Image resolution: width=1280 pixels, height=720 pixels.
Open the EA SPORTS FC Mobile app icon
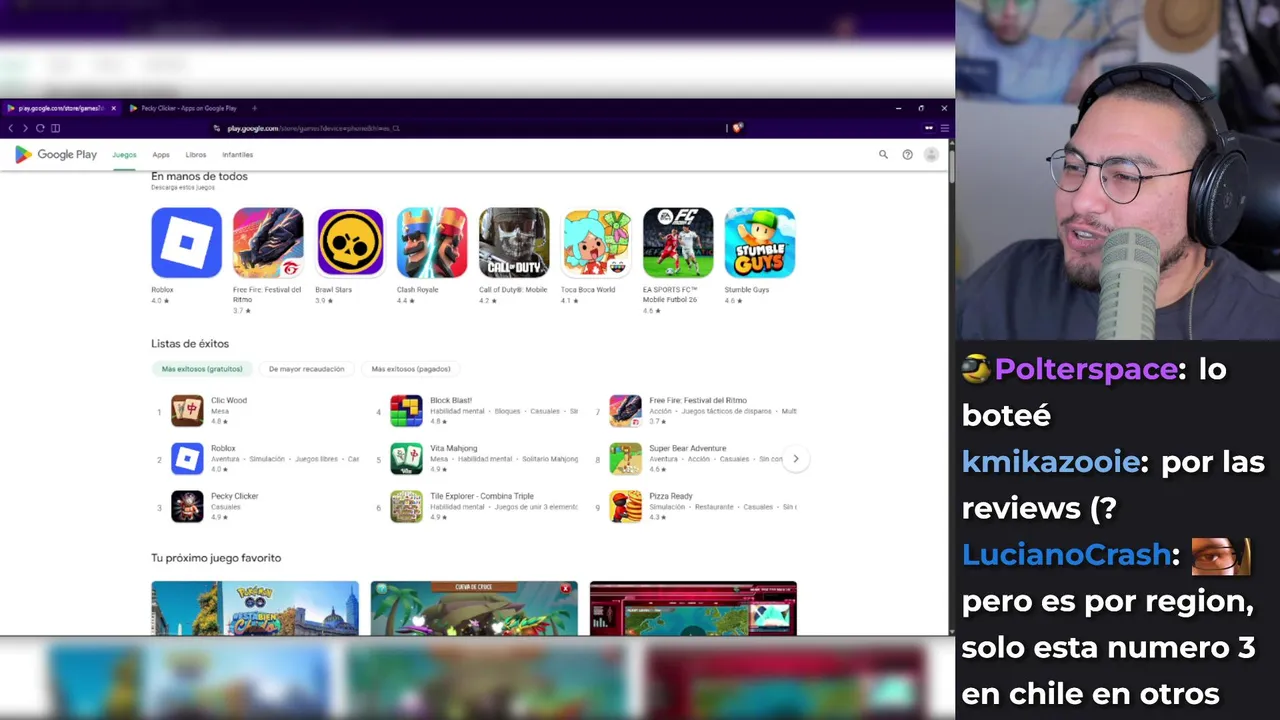point(678,242)
